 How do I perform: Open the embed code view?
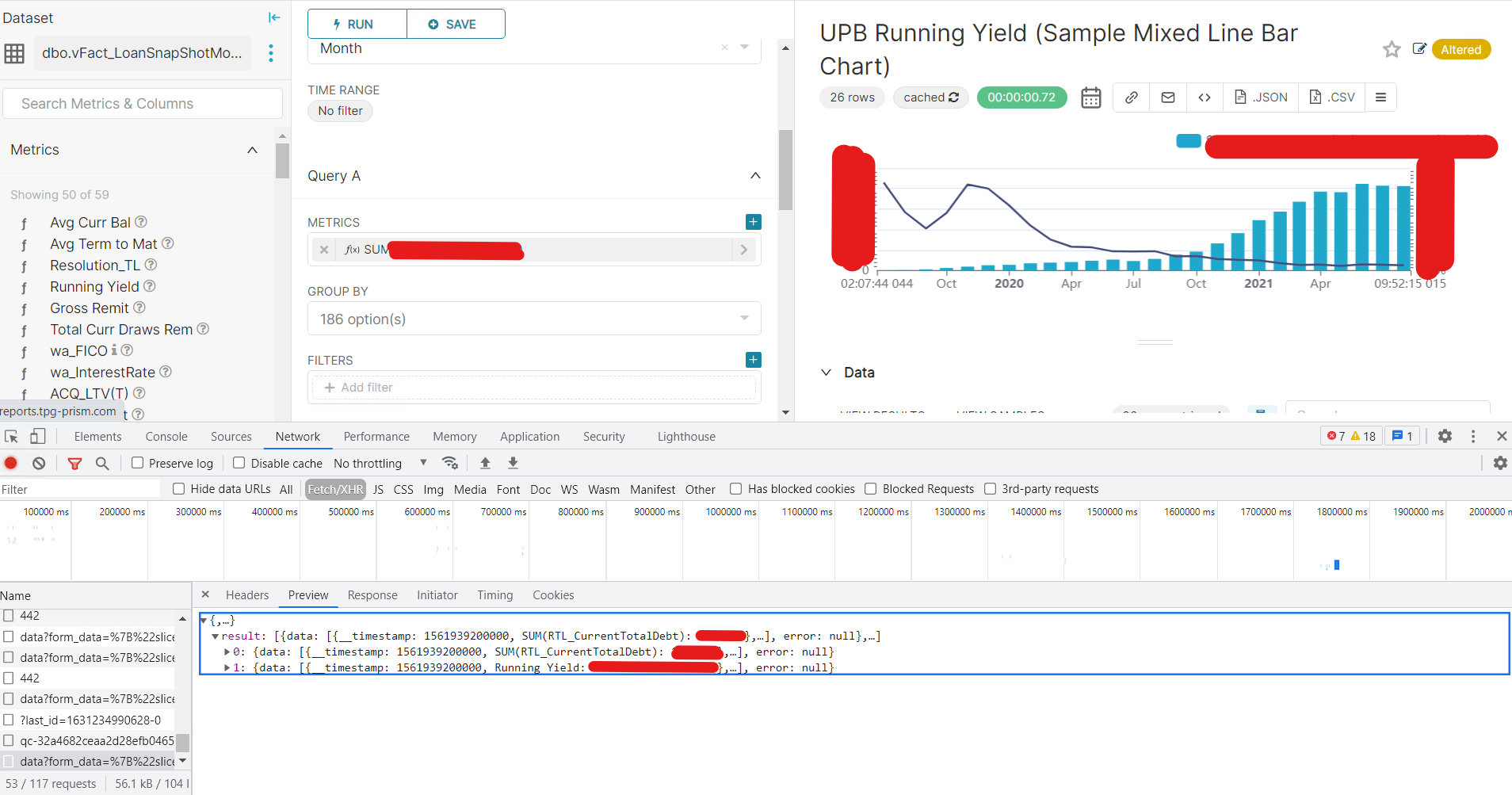click(1204, 97)
